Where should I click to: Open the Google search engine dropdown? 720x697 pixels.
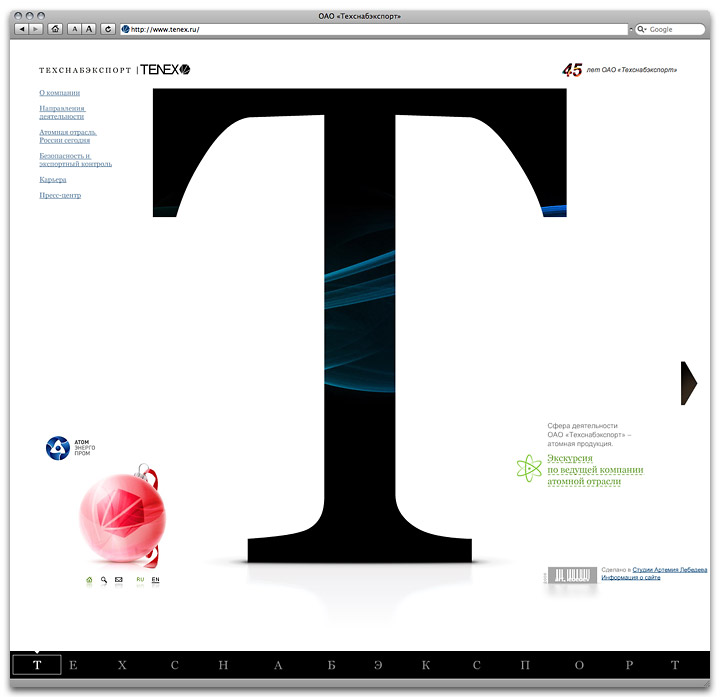tap(642, 30)
